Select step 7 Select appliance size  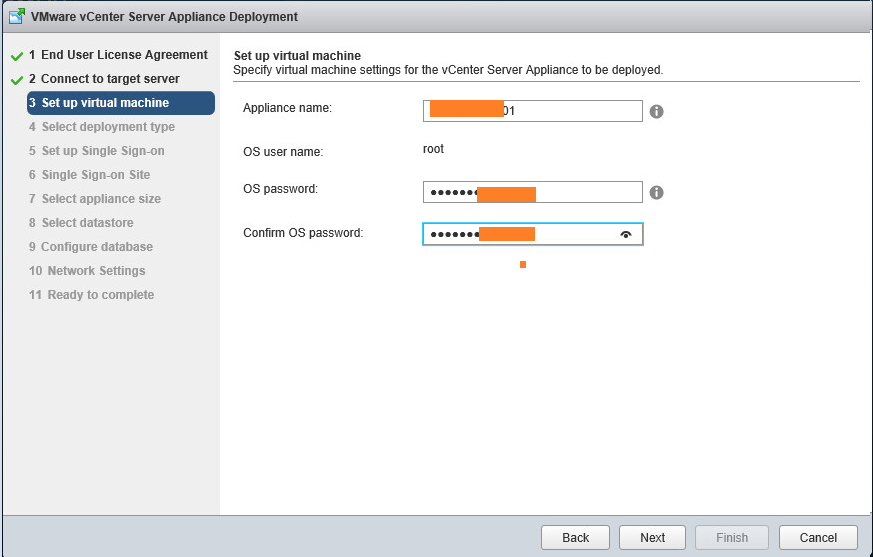click(x=95, y=199)
